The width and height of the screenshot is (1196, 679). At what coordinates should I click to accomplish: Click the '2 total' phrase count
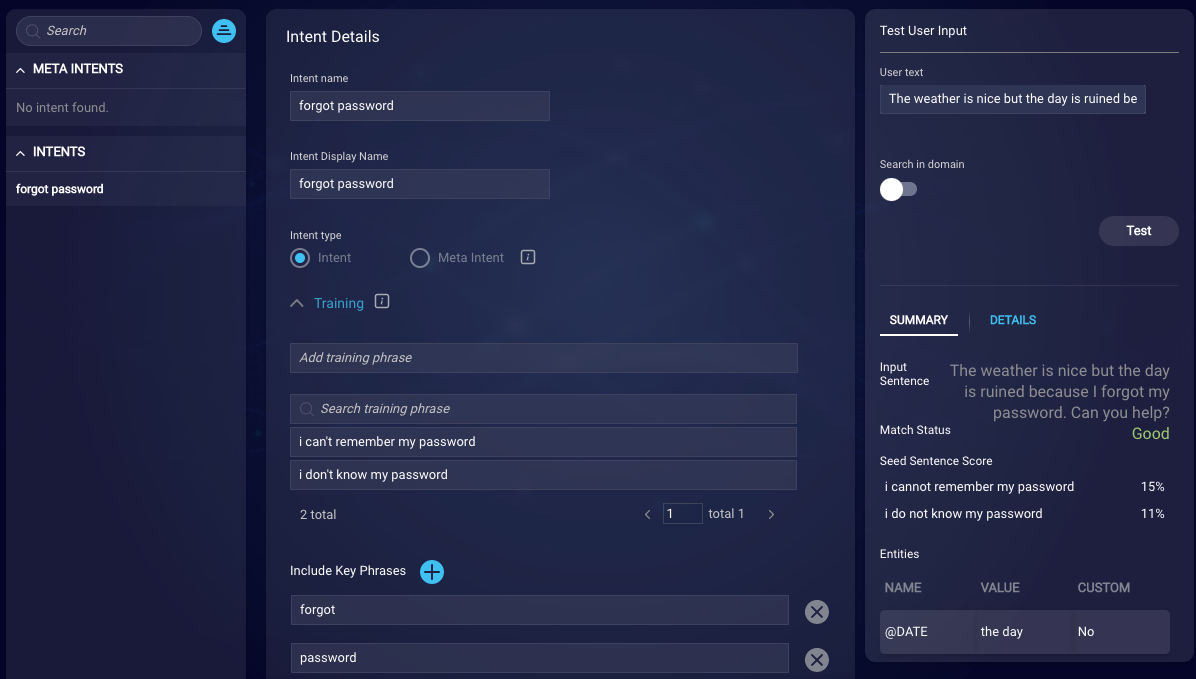[x=318, y=515]
